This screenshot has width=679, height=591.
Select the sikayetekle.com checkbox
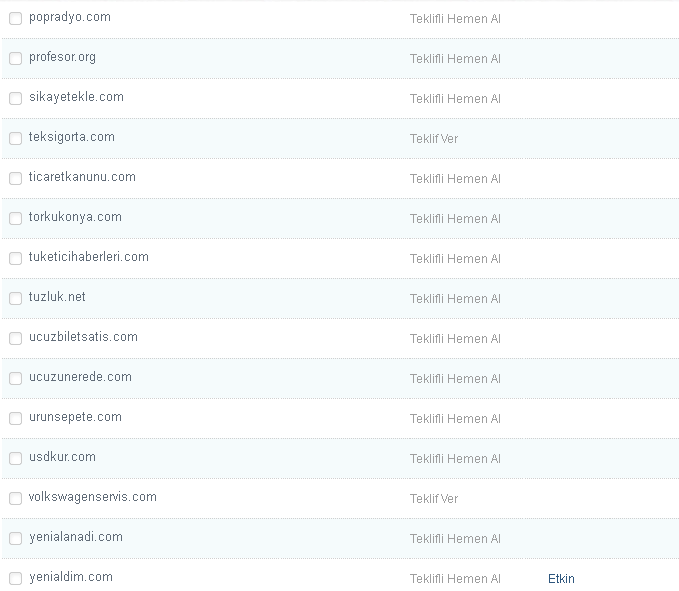15,99
